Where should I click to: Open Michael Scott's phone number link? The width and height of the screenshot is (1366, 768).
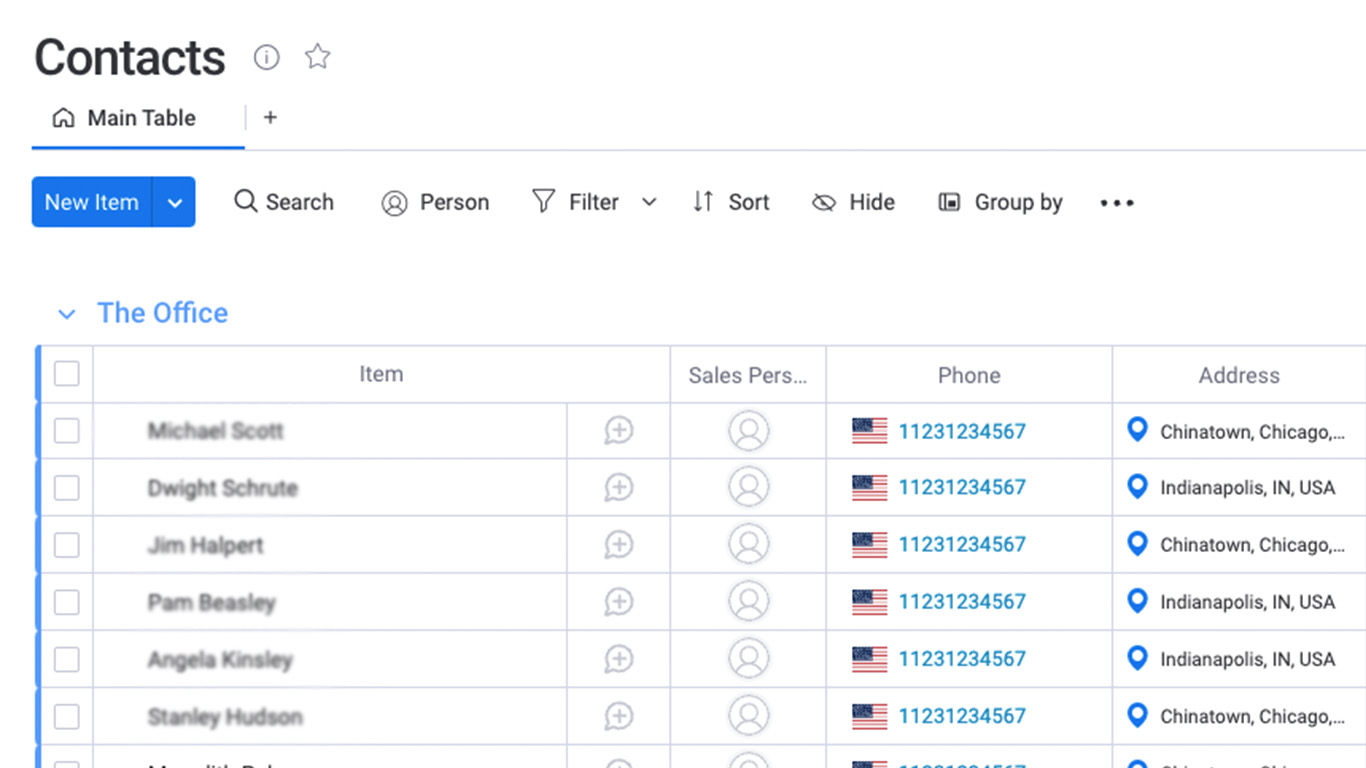[962, 432]
